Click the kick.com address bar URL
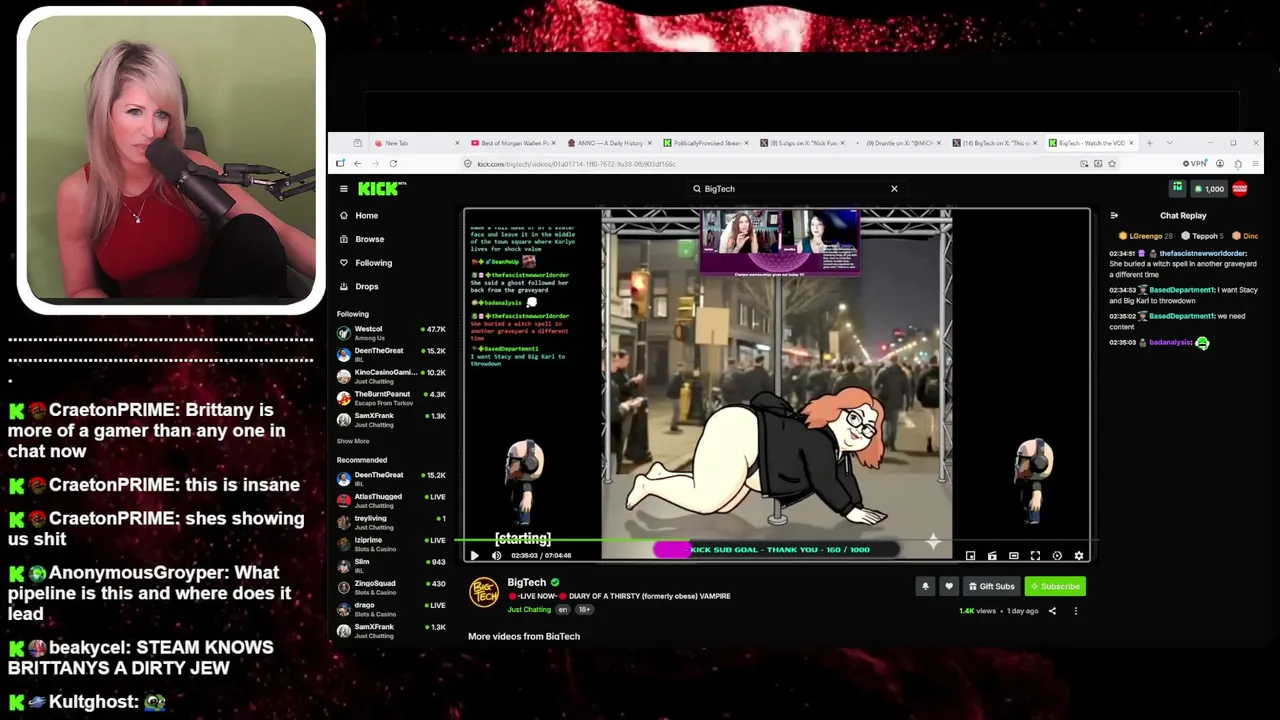This screenshot has width=1280, height=720. [x=576, y=164]
